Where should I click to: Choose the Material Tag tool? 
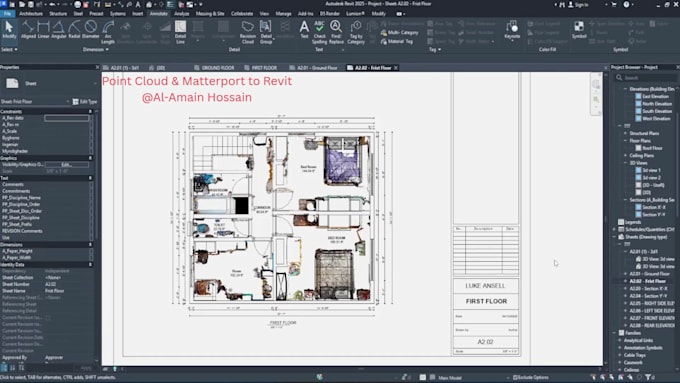click(397, 42)
